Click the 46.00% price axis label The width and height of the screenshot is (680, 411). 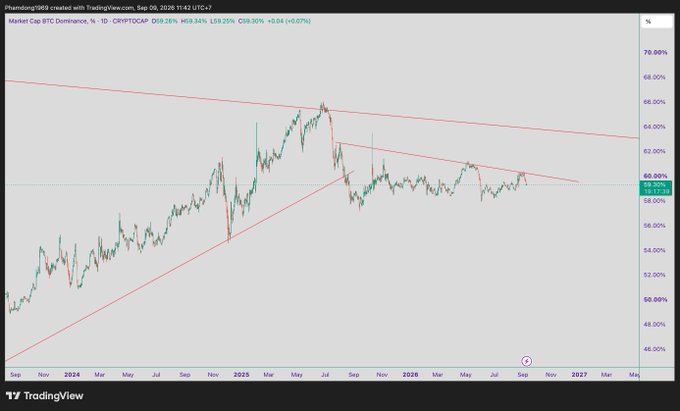(x=655, y=349)
